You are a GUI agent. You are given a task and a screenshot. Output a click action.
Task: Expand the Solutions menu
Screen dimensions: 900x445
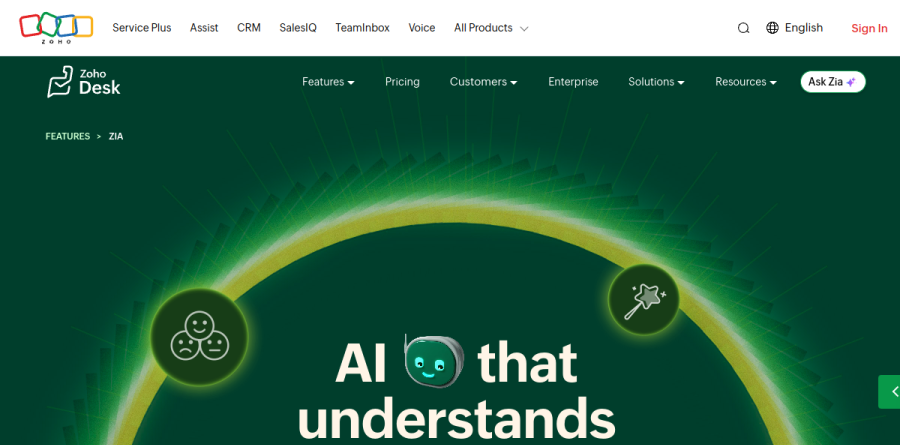(x=656, y=82)
